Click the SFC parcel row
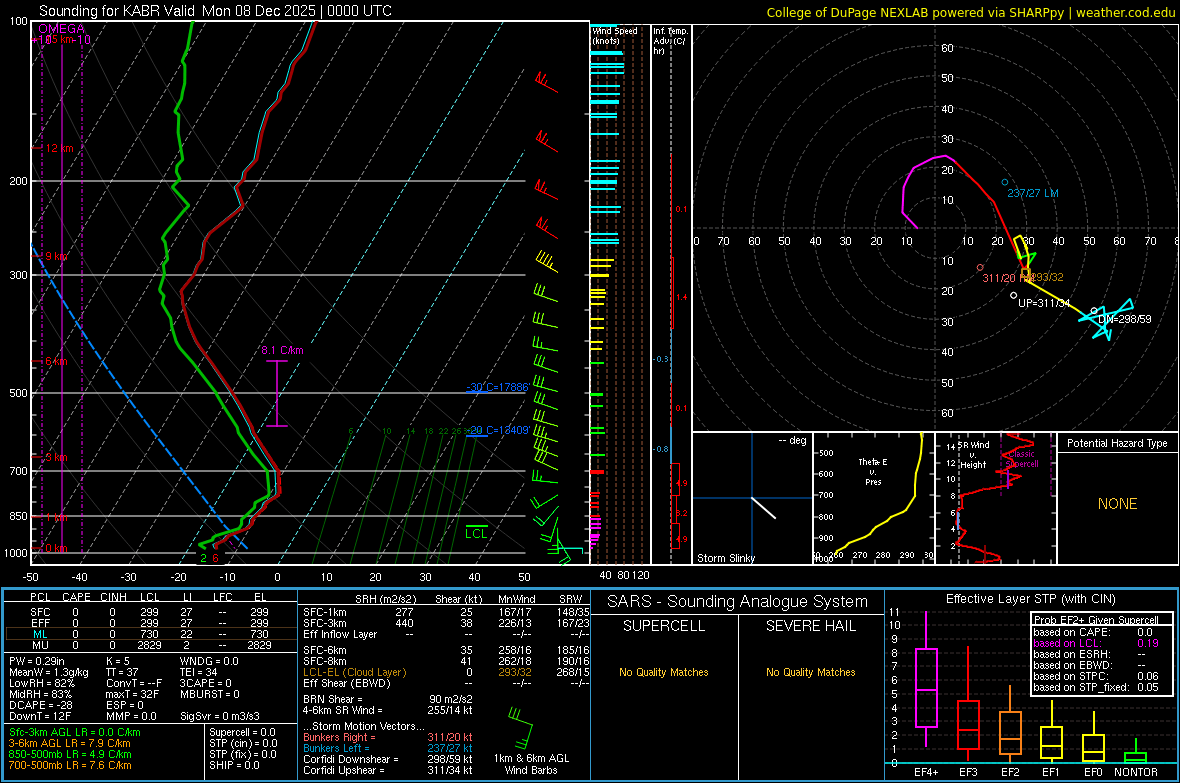 pyautogui.click(x=149, y=612)
